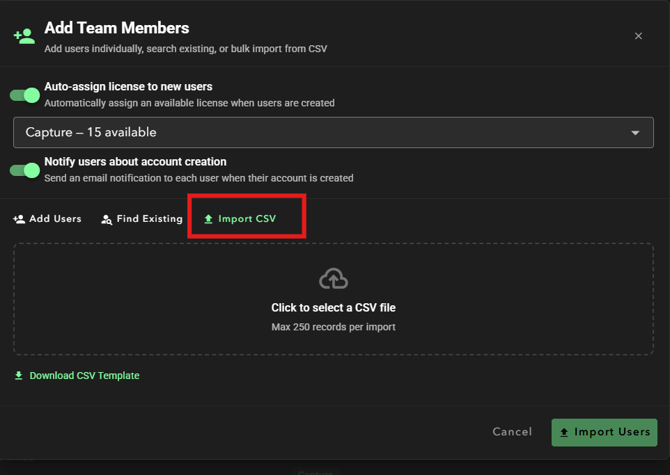Click the person-search icon on Find Existing

(x=107, y=219)
